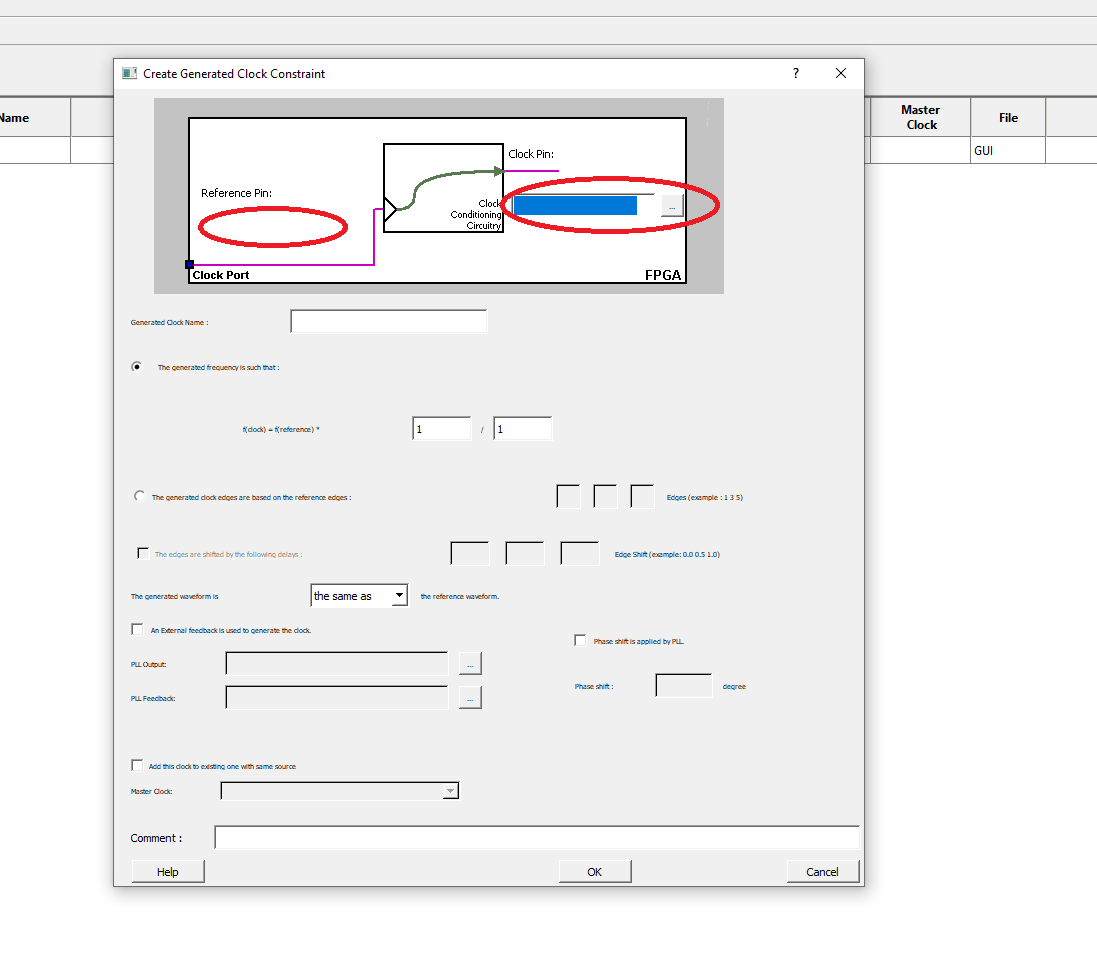Image resolution: width=1097 pixels, height=953 pixels.
Task: Check 'Add this clock to existing one' option
Action: tap(137, 764)
